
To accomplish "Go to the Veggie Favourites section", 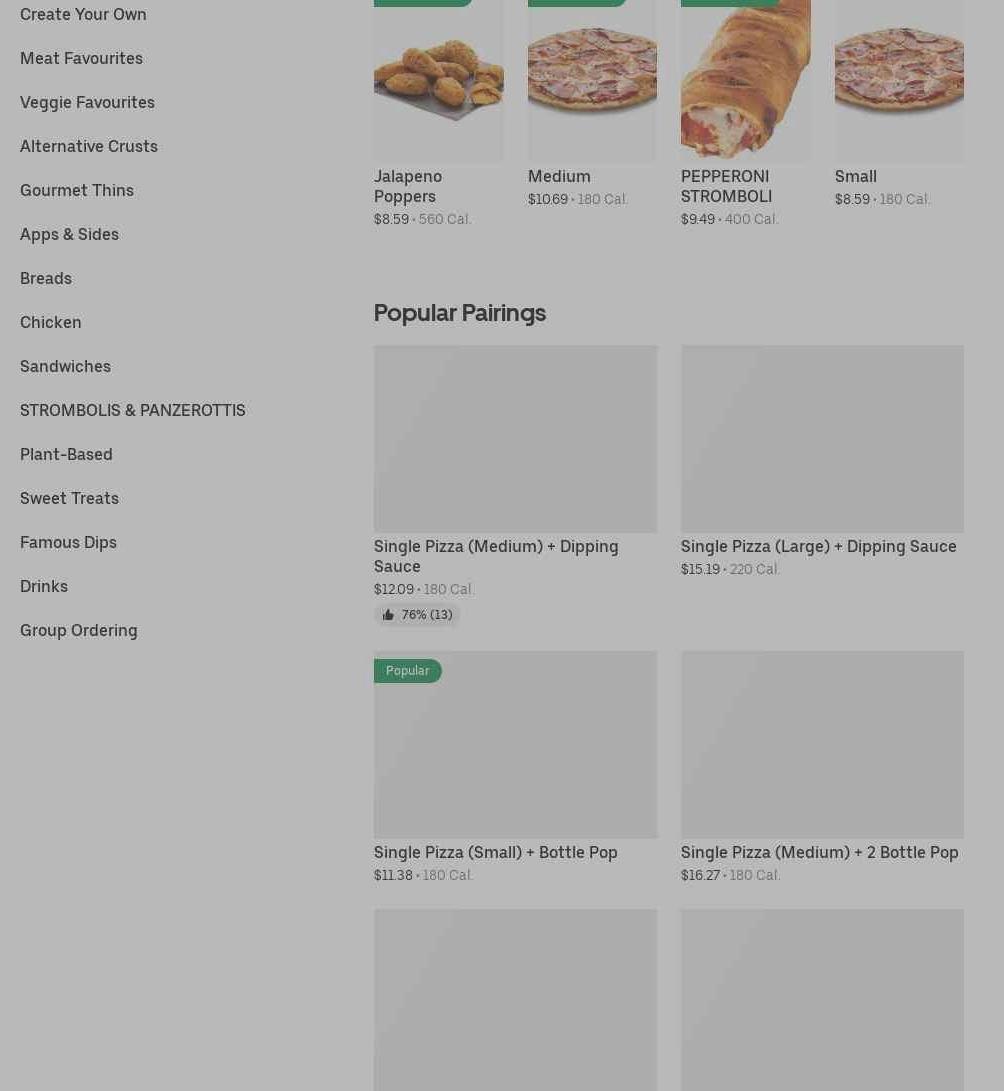I will (87, 102).
